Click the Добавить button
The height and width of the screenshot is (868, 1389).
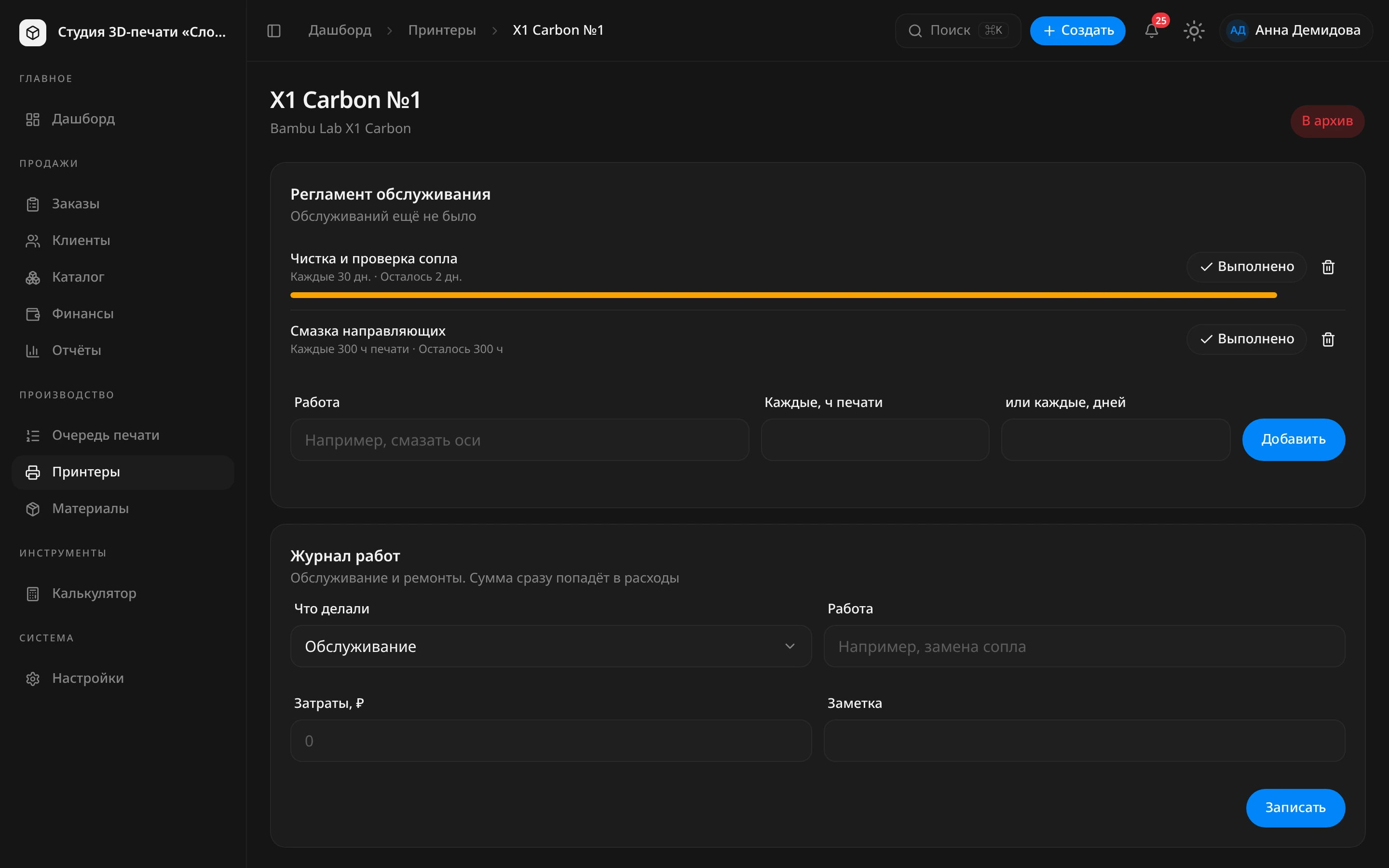point(1293,440)
